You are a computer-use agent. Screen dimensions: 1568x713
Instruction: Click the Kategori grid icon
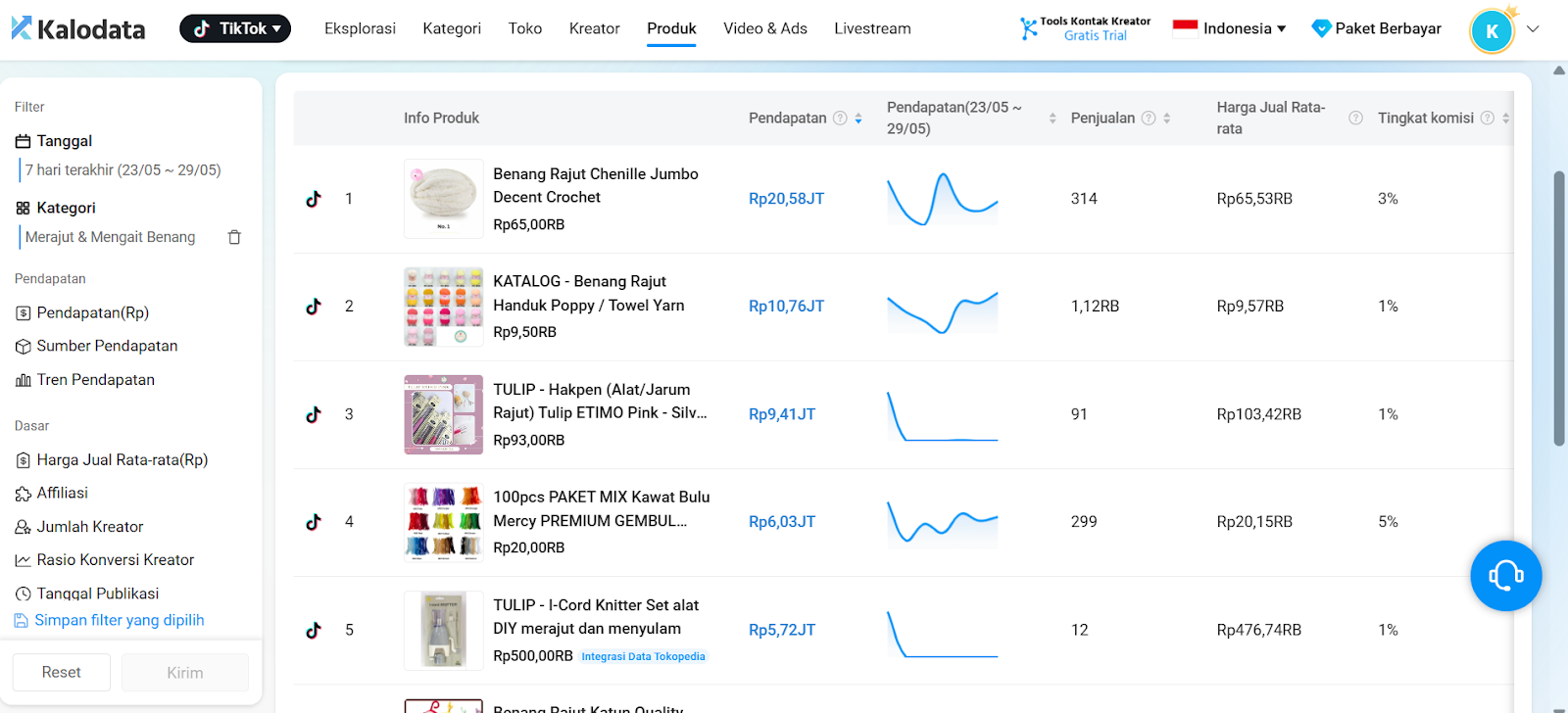pyautogui.click(x=24, y=208)
